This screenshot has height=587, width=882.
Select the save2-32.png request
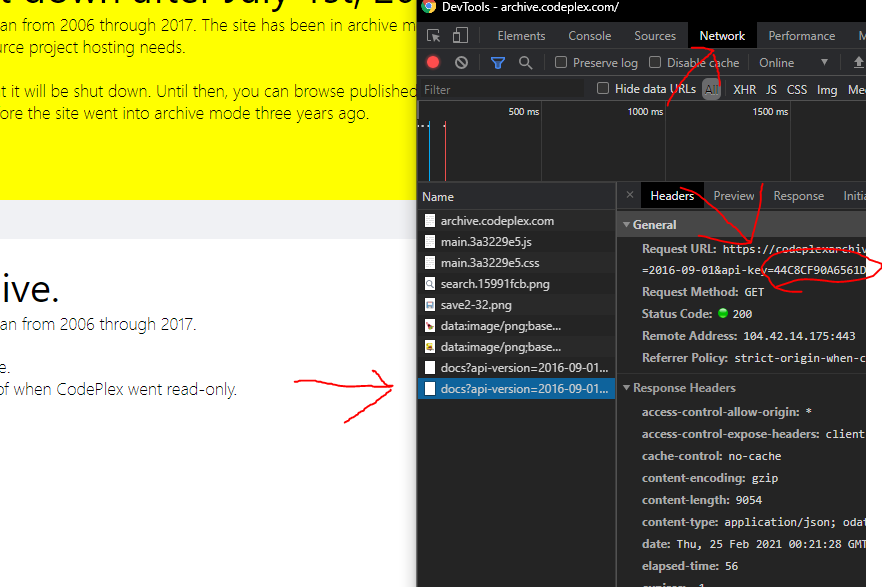click(516, 305)
